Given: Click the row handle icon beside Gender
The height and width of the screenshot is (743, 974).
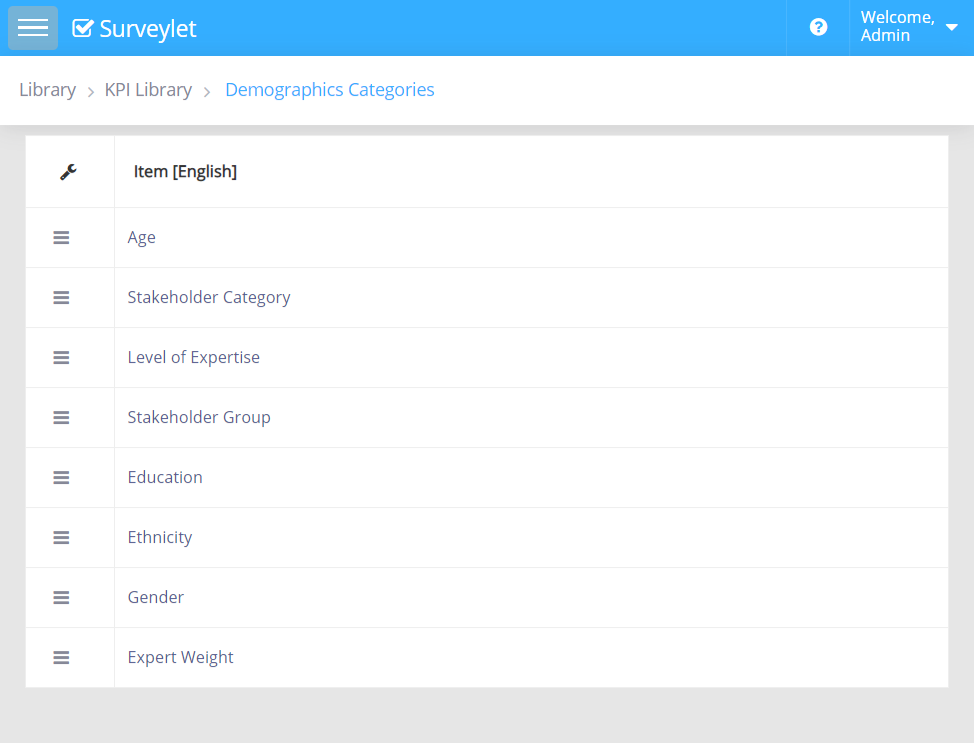Looking at the screenshot, I should [x=61, y=598].
